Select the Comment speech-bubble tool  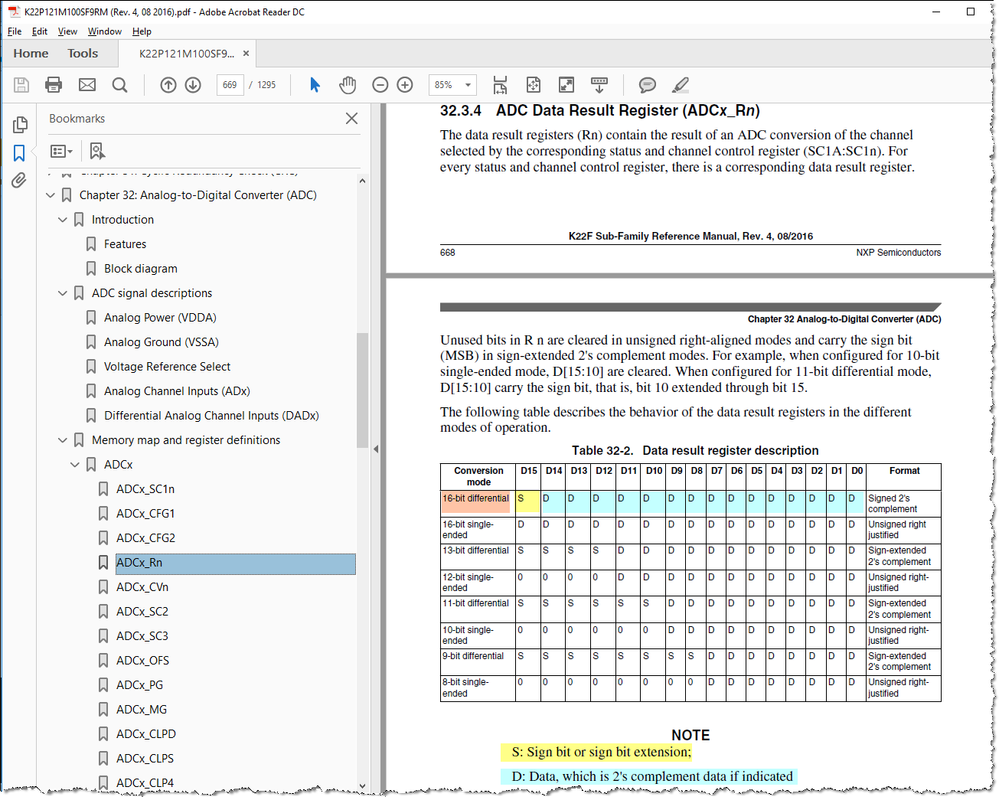[x=647, y=85]
